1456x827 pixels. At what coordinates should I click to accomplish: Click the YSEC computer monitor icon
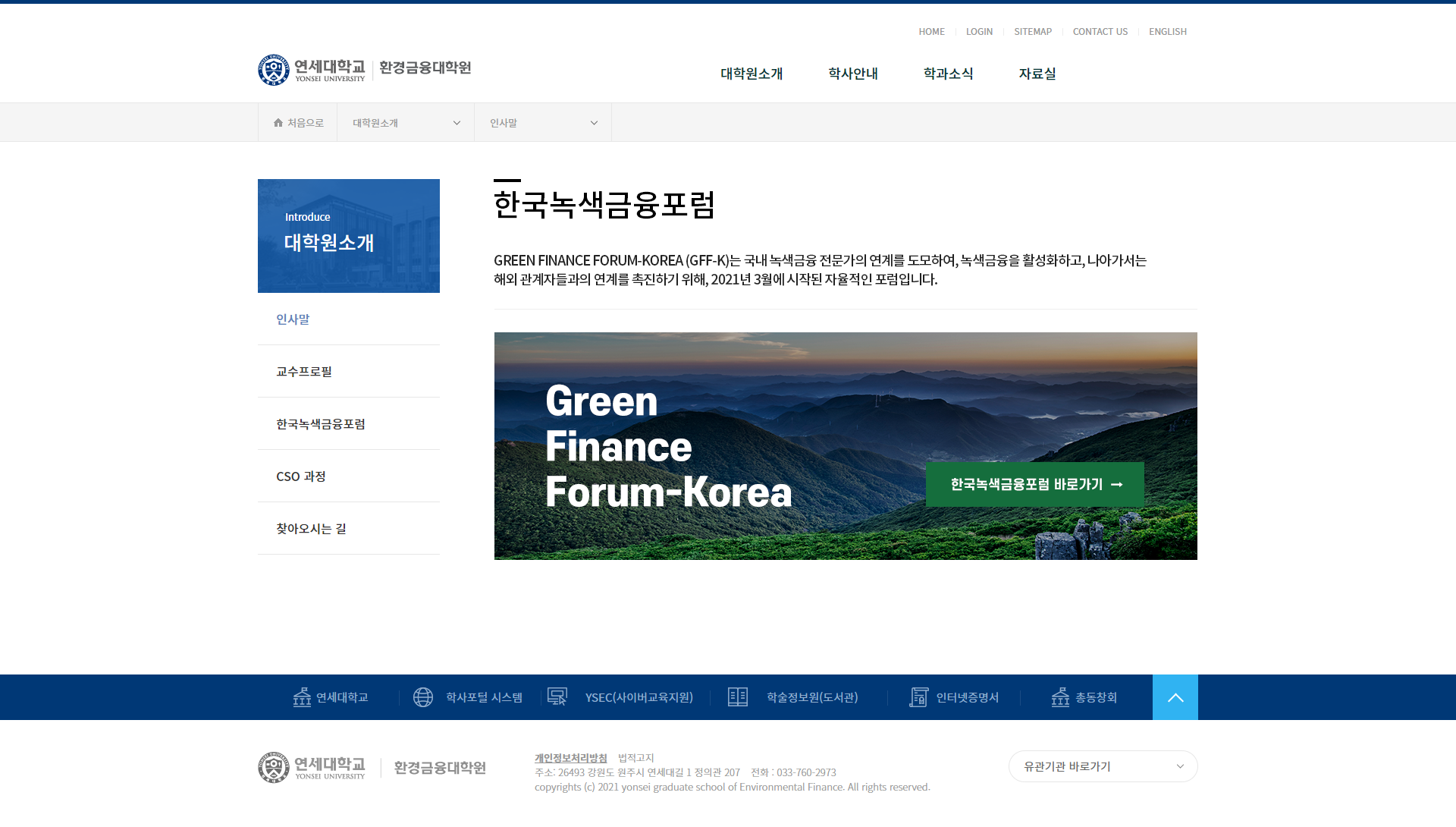click(x=557, y=697)
